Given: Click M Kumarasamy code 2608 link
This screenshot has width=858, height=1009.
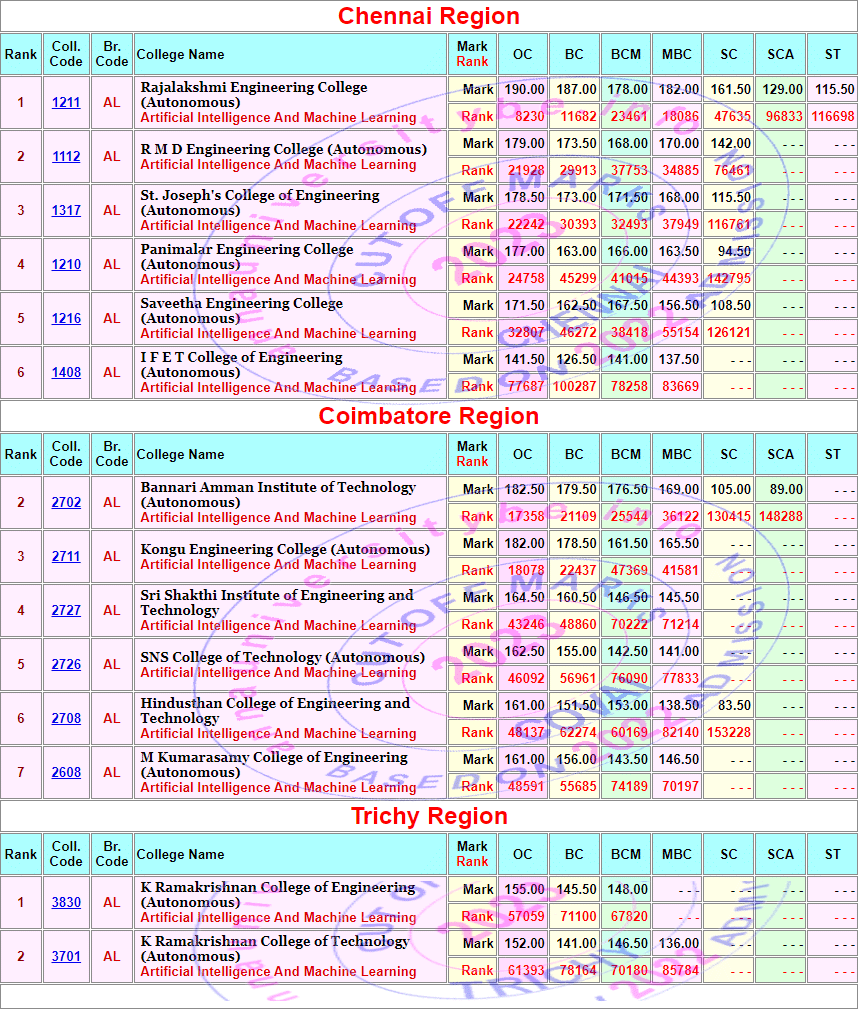Looking at the screenshot, I should [x=66, y=773].
